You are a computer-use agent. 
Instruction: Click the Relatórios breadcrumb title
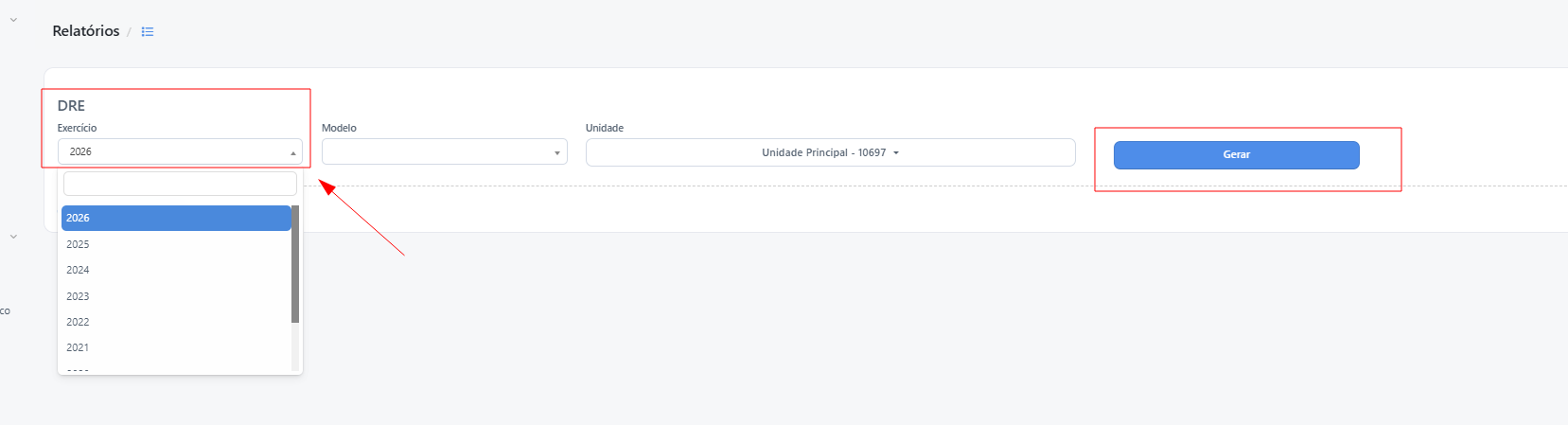click(86, 31)
